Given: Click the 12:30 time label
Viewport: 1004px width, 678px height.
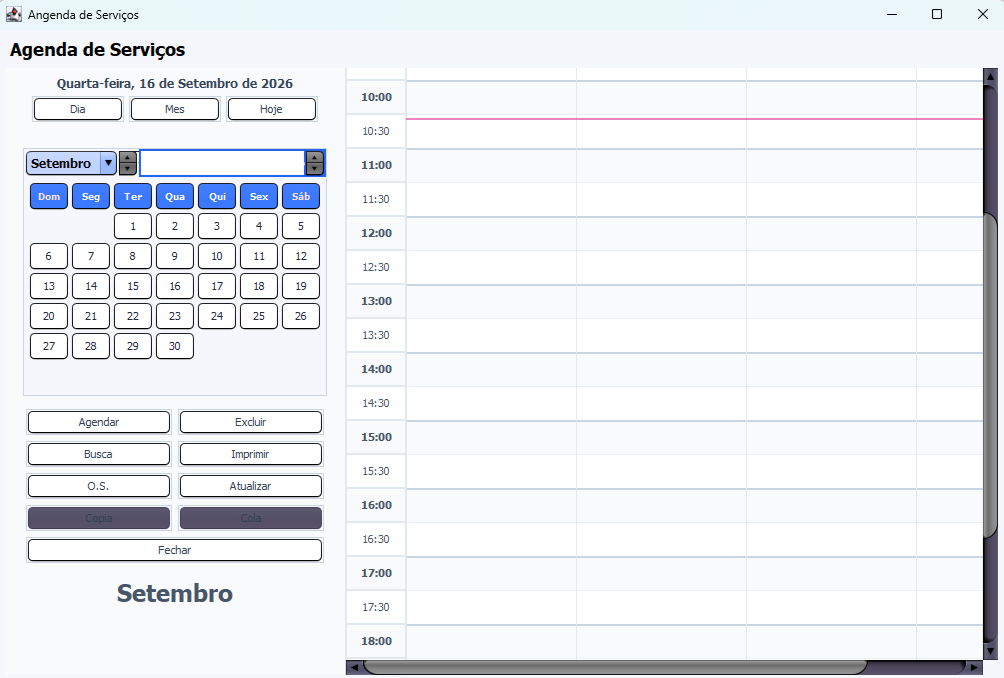Looking at the screenshot, I should pyautogui.click(x=376, y=267).
